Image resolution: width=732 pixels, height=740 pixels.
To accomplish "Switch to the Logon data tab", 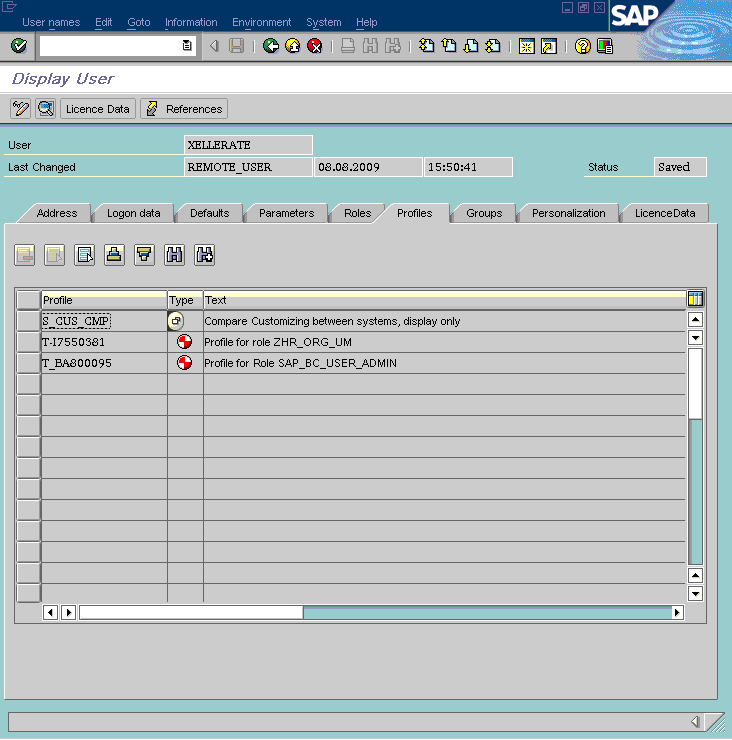I will point(134,213).
